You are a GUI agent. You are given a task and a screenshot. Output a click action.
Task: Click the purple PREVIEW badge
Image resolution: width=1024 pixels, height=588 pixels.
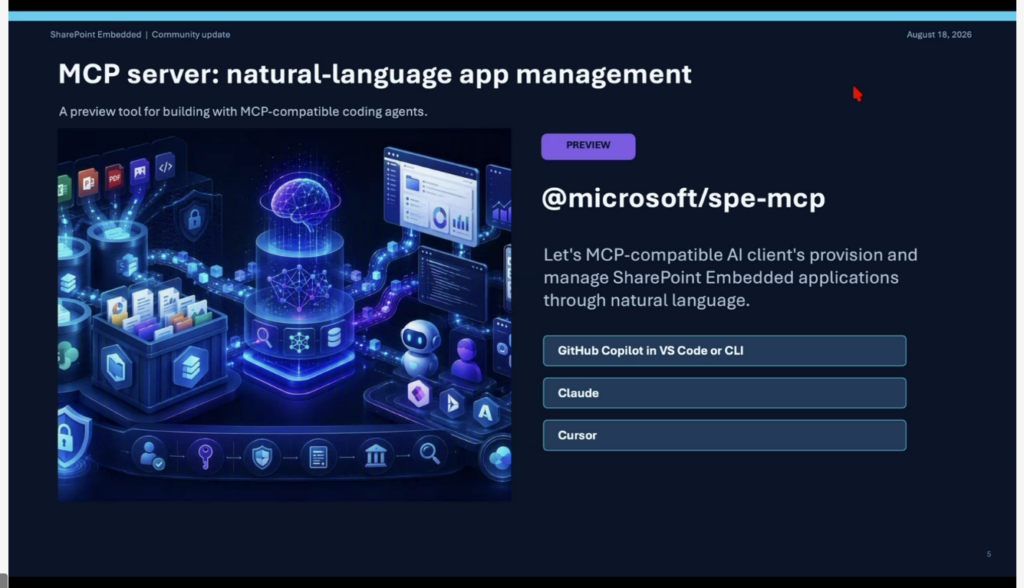coord(588,146)
